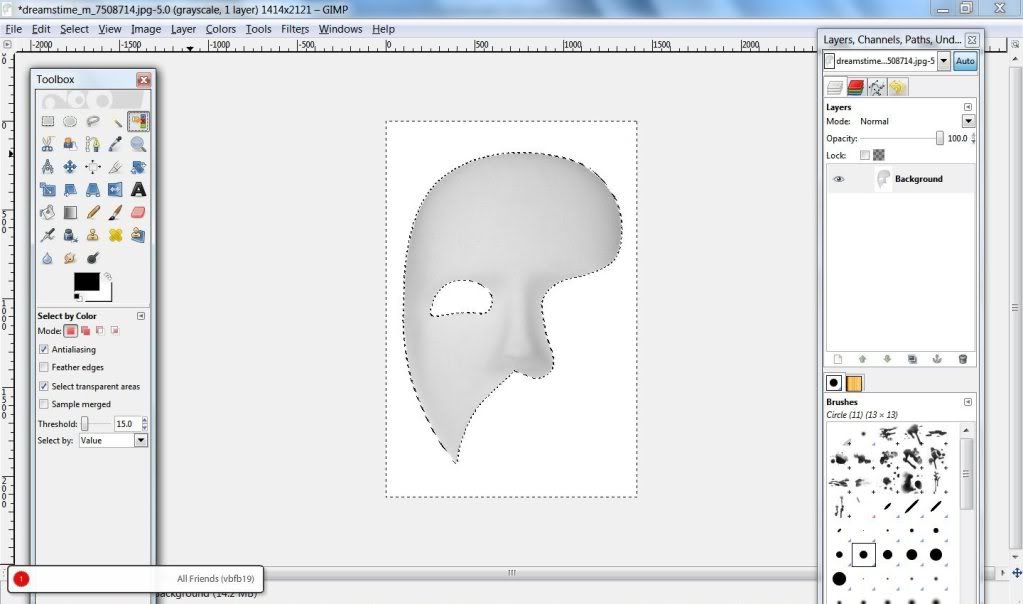Disable the Antialiasing checkbox
Screen dimensions: 1023x604
point(43,350)
